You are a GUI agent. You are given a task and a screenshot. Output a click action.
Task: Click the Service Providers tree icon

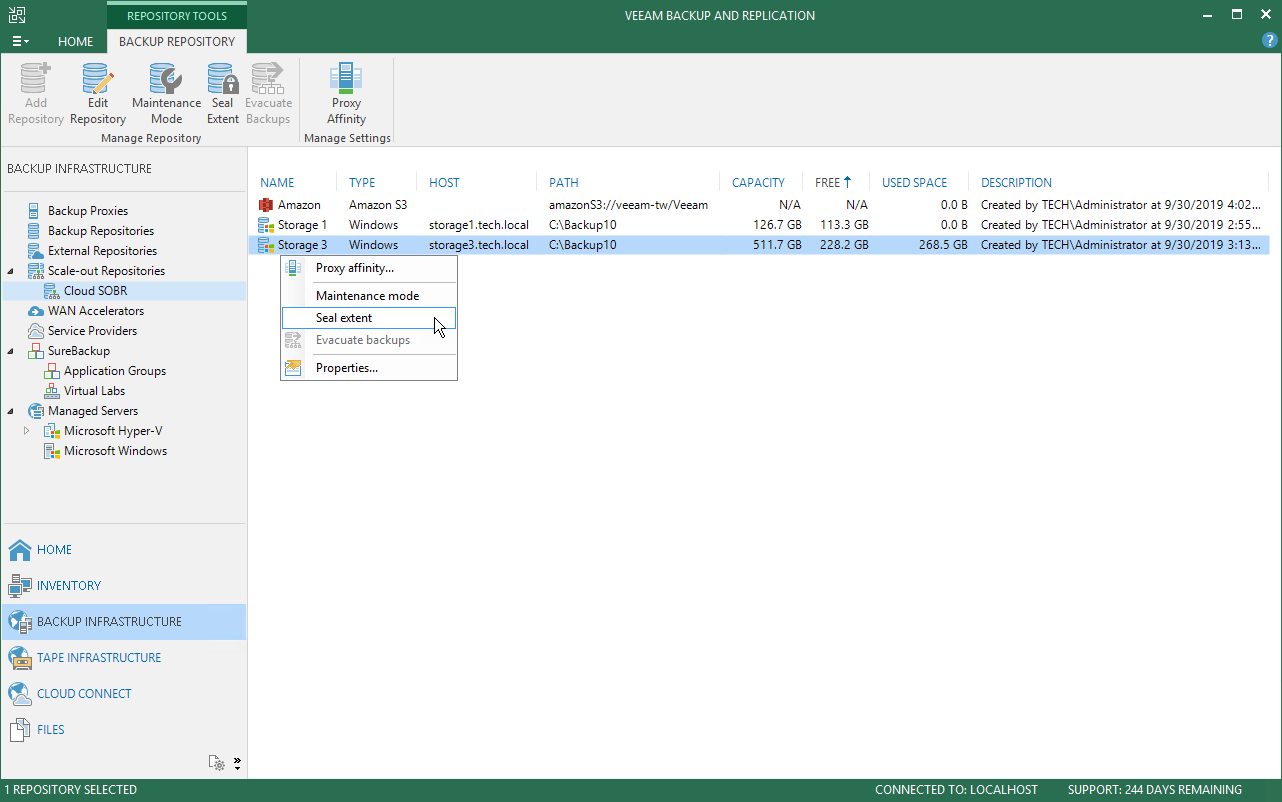35,331
